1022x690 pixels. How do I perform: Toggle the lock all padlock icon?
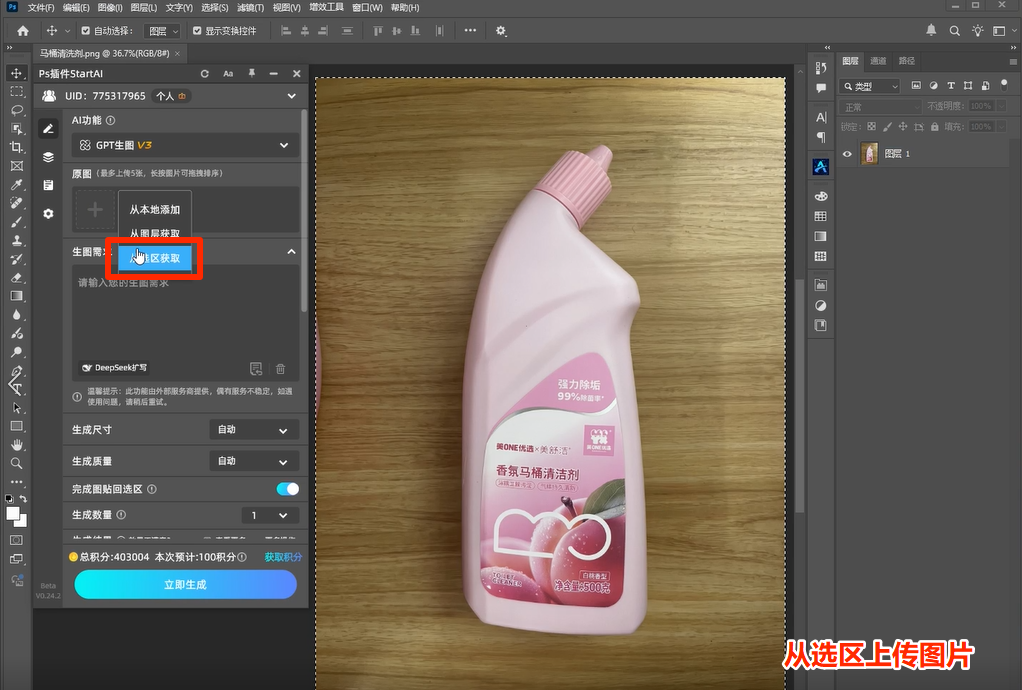tap(935, 126)
